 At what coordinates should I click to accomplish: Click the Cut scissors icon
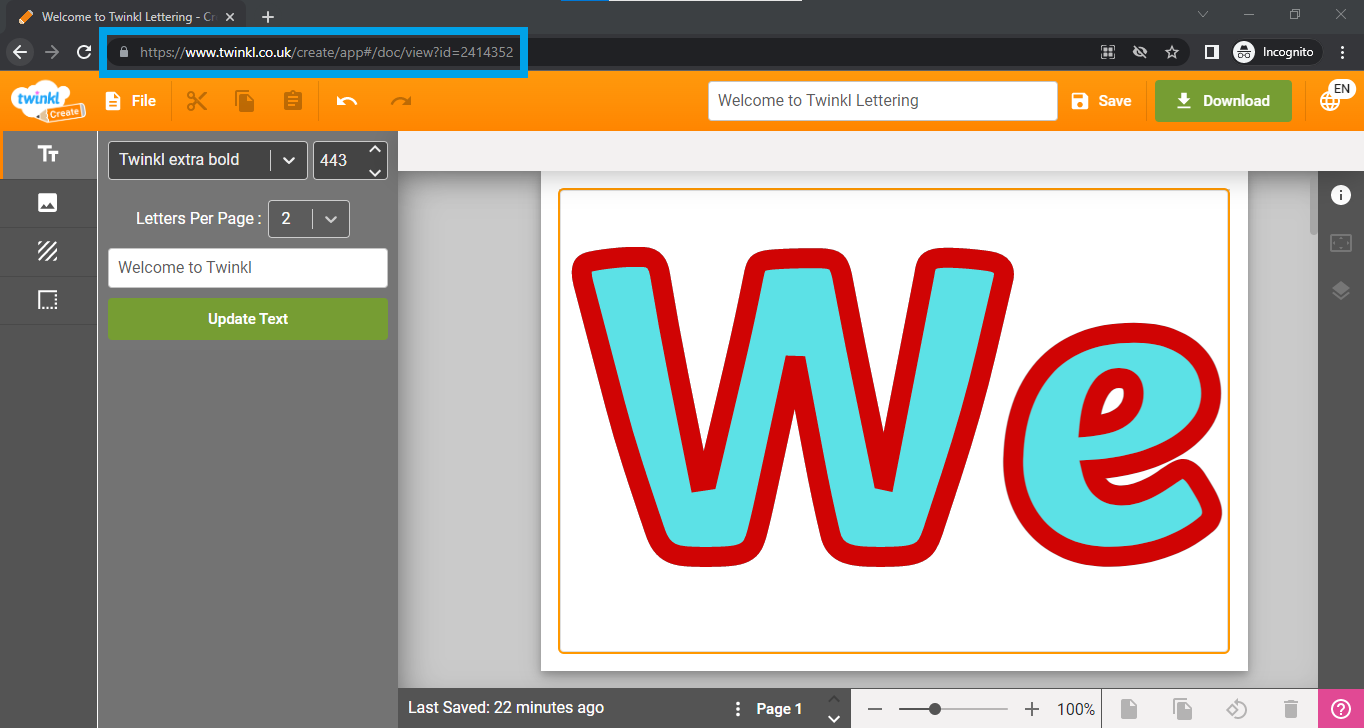(197, 101)
